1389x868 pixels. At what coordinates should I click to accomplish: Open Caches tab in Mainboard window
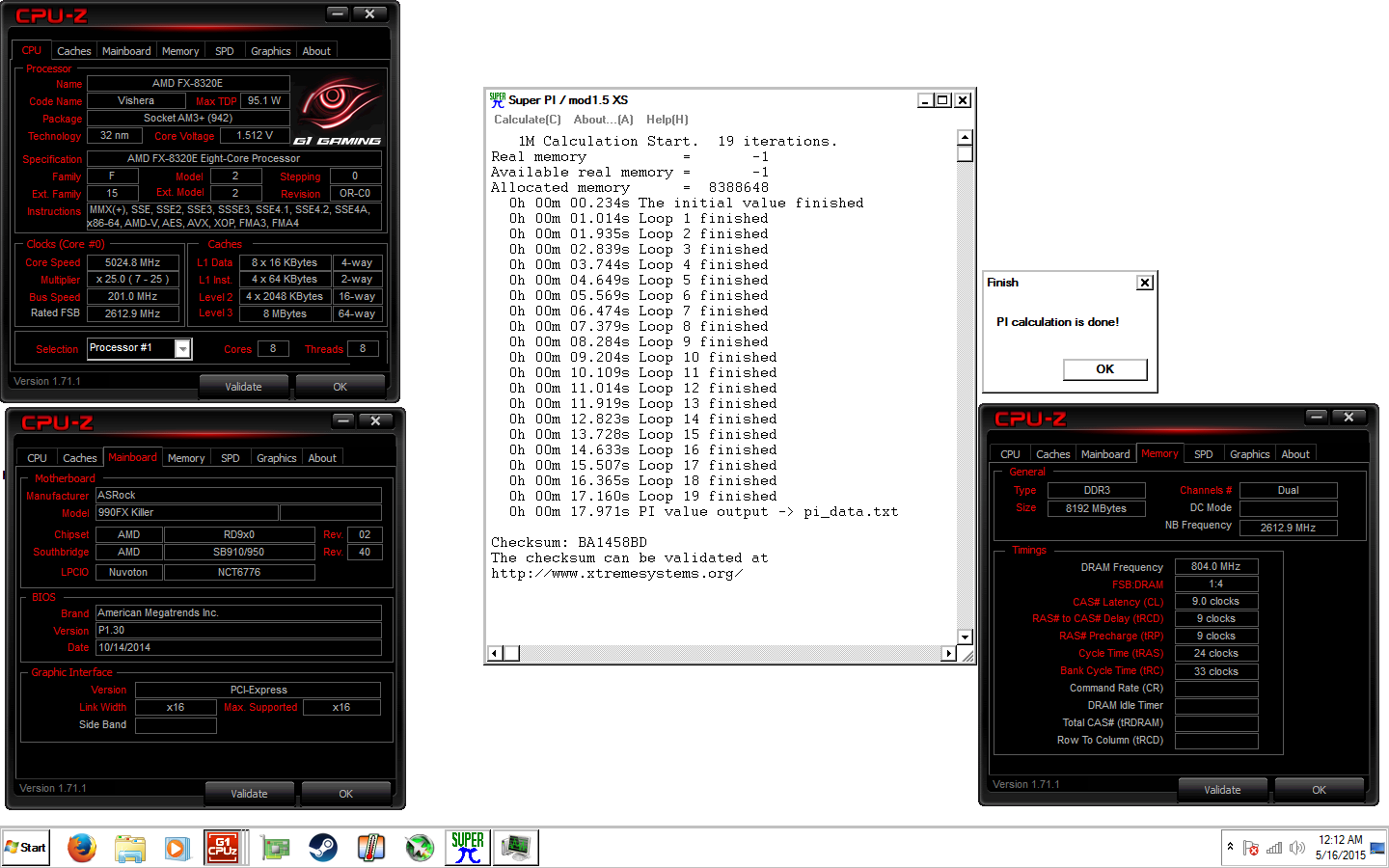click(x=79, y=458)
